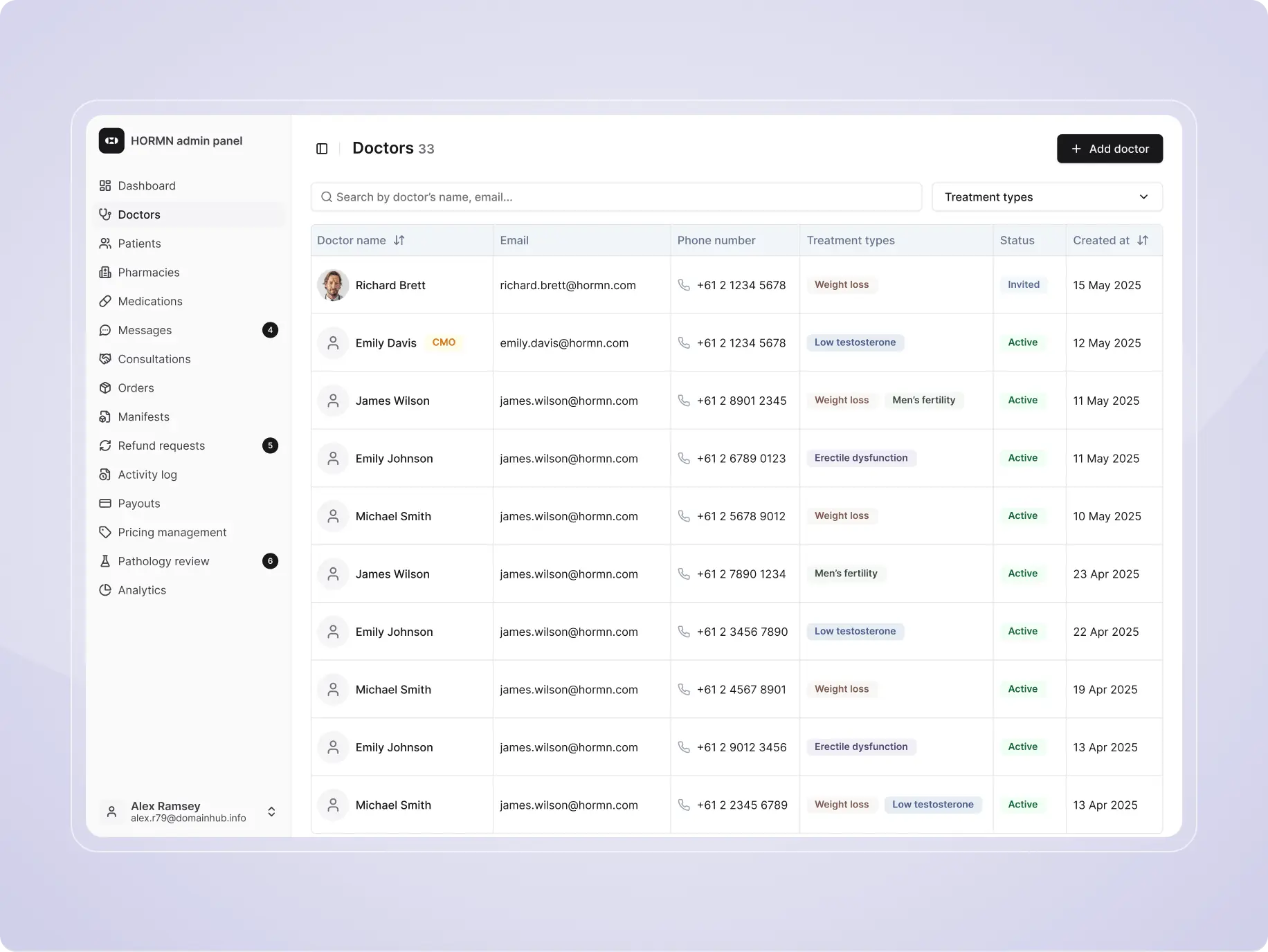Open the Messages section
The width and height of the screenshot is (1268, 952).
click(x=145, y=331)
